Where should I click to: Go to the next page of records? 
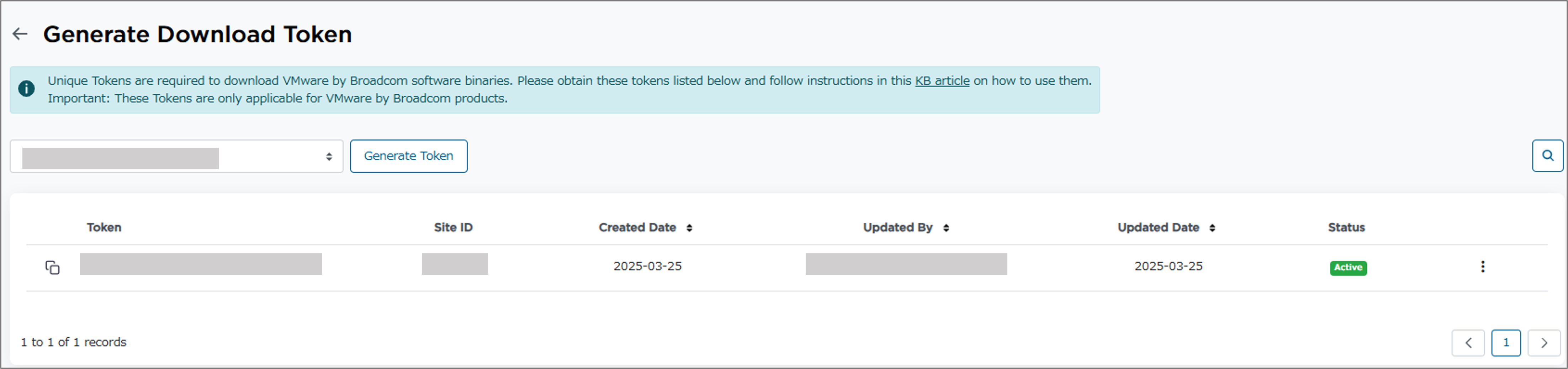(1544, 343)
